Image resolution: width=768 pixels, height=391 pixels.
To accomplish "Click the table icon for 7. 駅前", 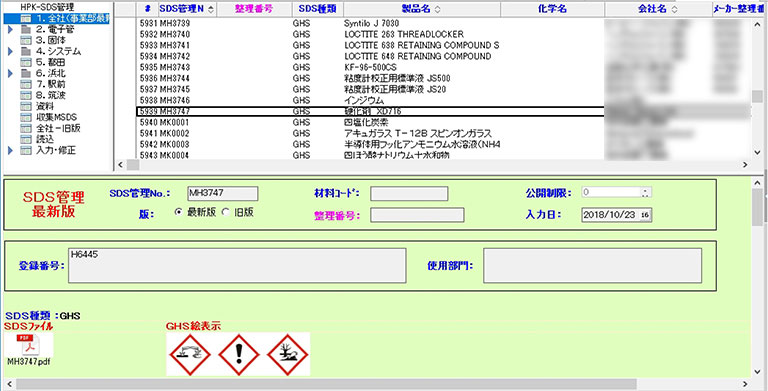I will tap(26, 84).
